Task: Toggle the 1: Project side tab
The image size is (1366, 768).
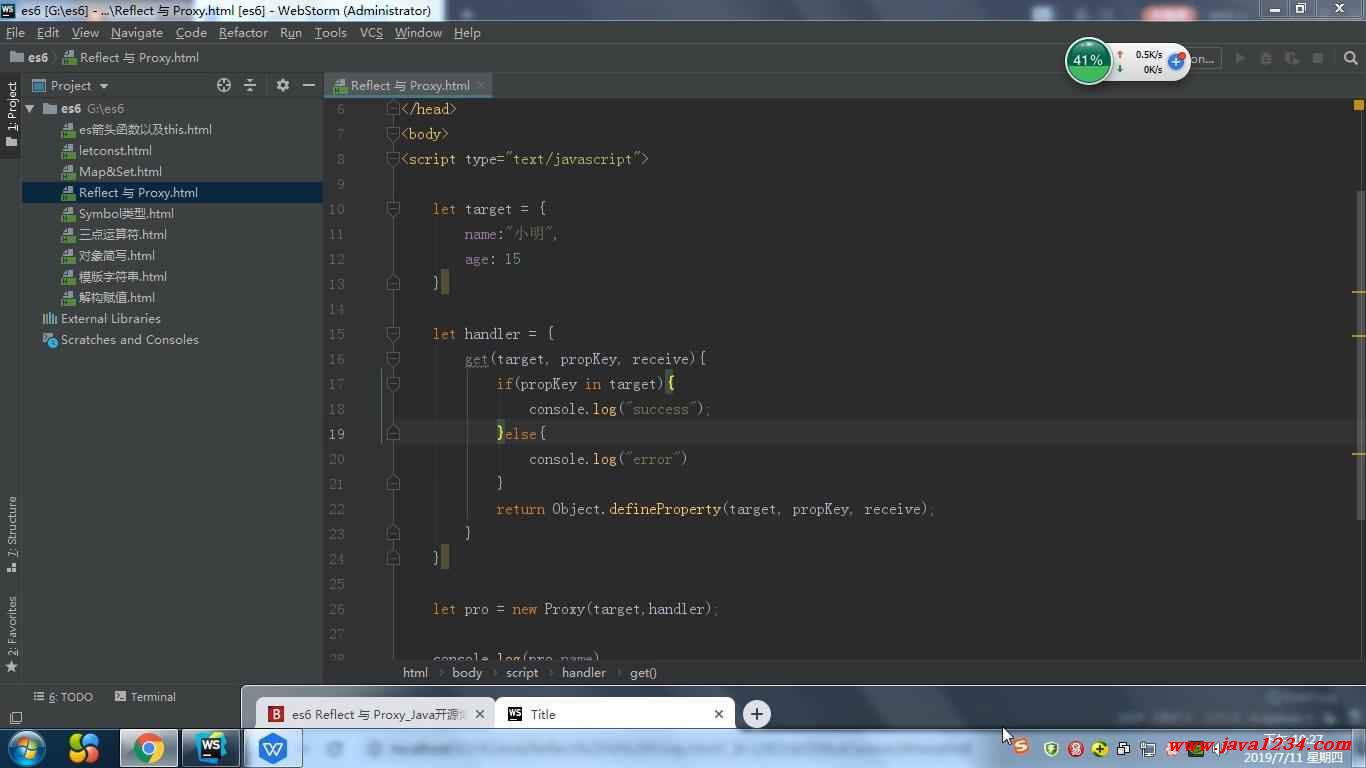Action: [12, 115]
